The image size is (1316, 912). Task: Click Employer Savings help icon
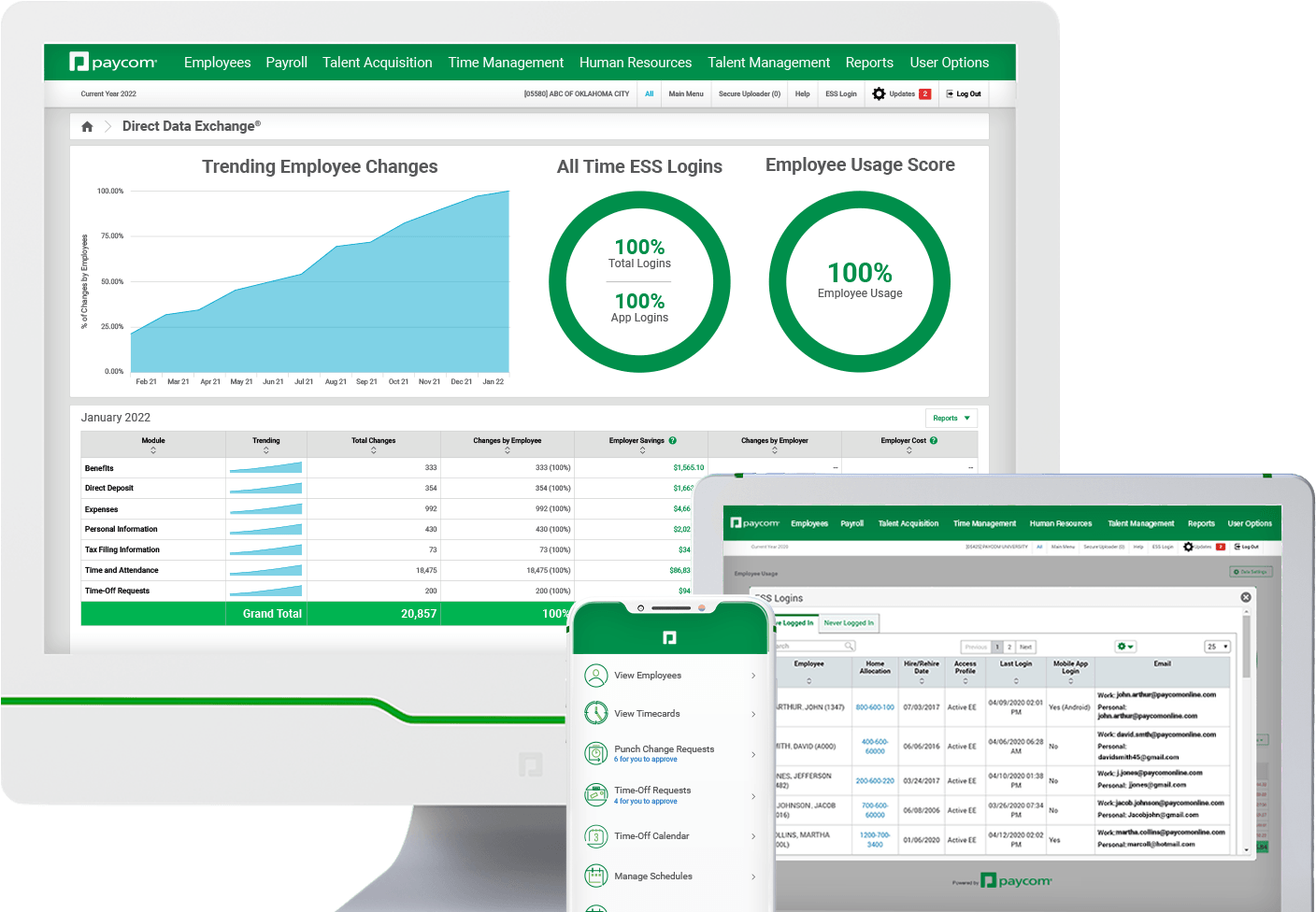point(672,440)
